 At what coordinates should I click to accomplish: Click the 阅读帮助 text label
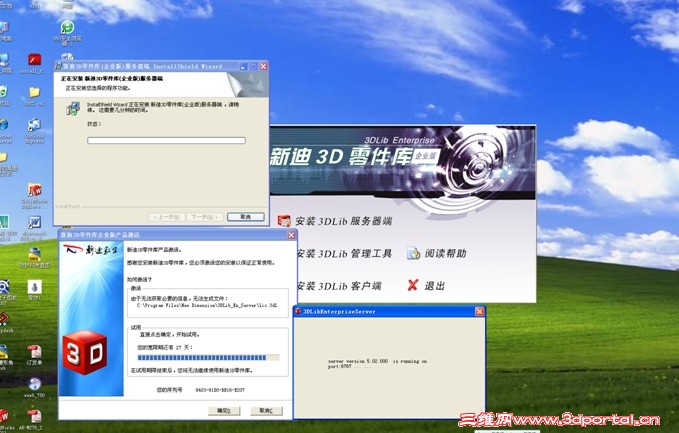(446, 253)
